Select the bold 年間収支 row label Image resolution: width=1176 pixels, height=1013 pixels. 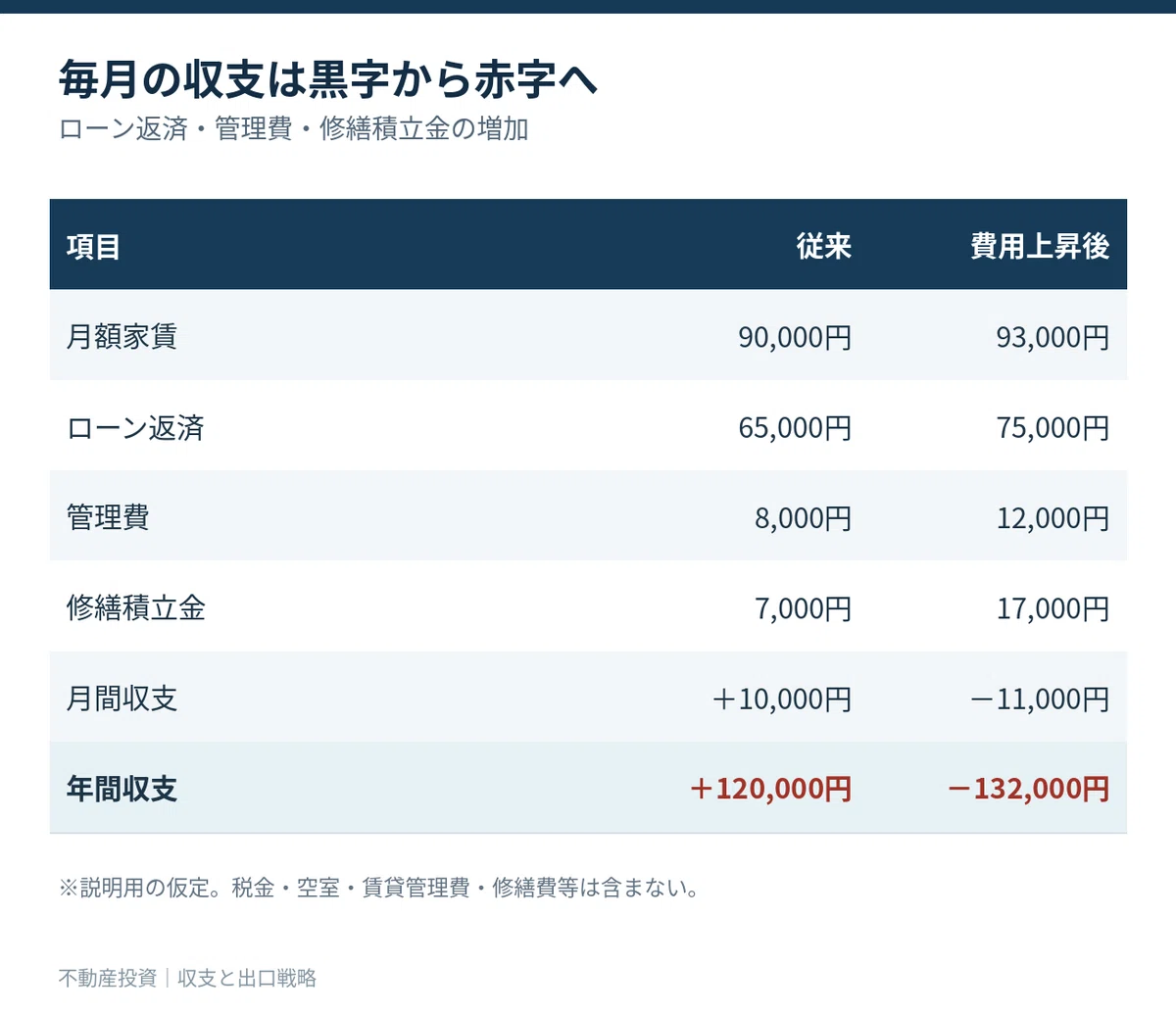(122, 789)
